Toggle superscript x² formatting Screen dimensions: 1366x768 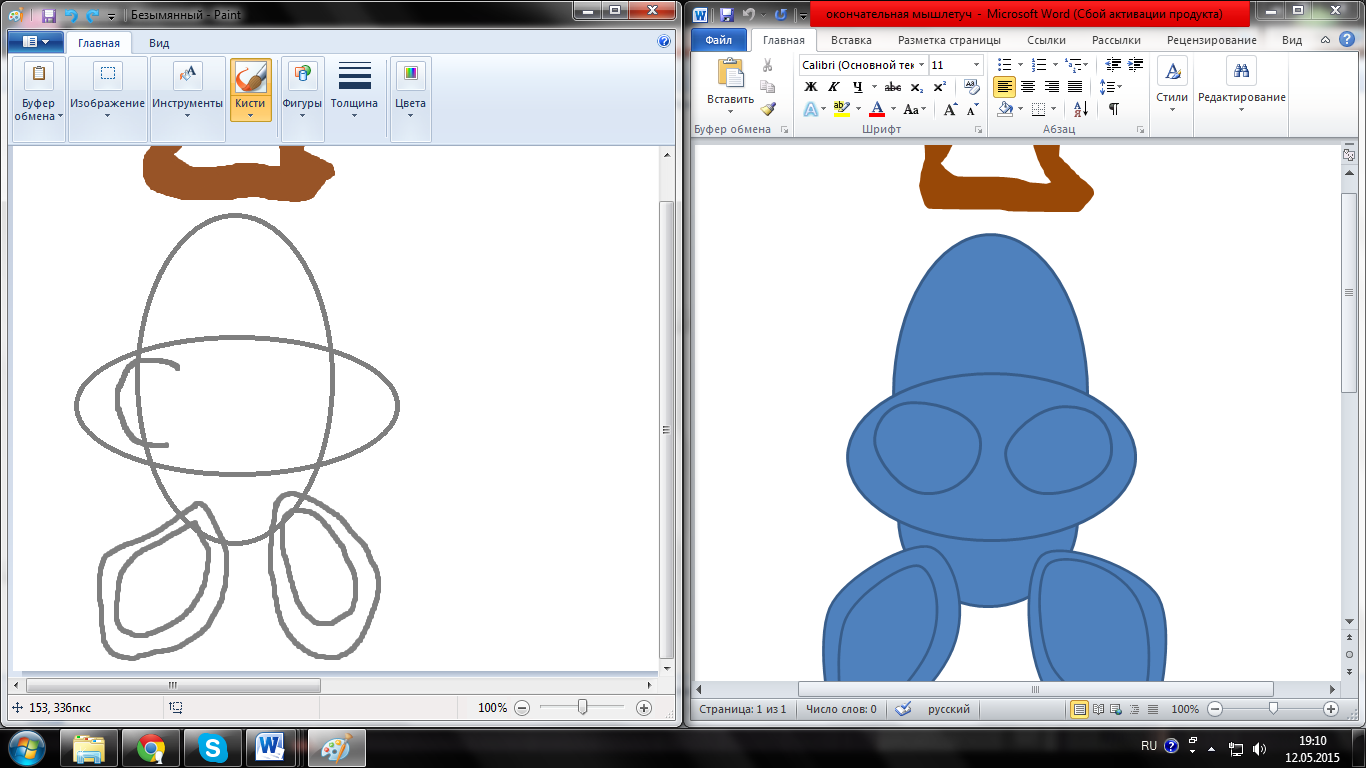tap(940, 87)
